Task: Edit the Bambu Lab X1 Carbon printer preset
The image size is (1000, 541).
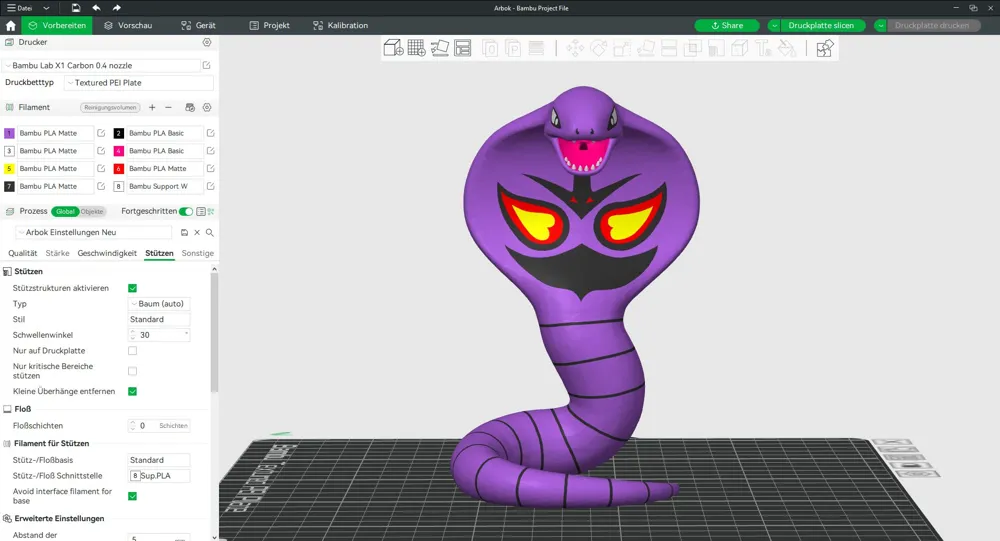Action: coord(207,65)
